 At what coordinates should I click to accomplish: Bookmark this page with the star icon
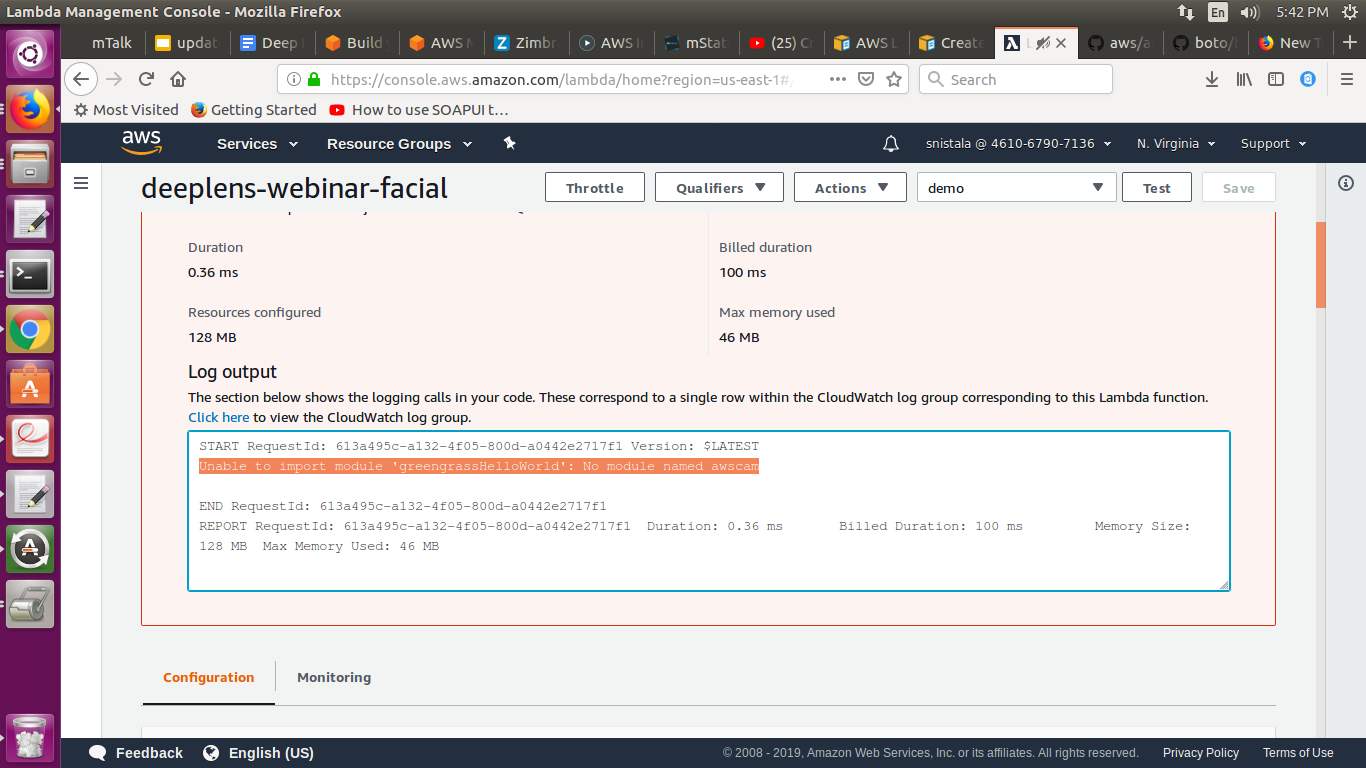coord(894,79)
